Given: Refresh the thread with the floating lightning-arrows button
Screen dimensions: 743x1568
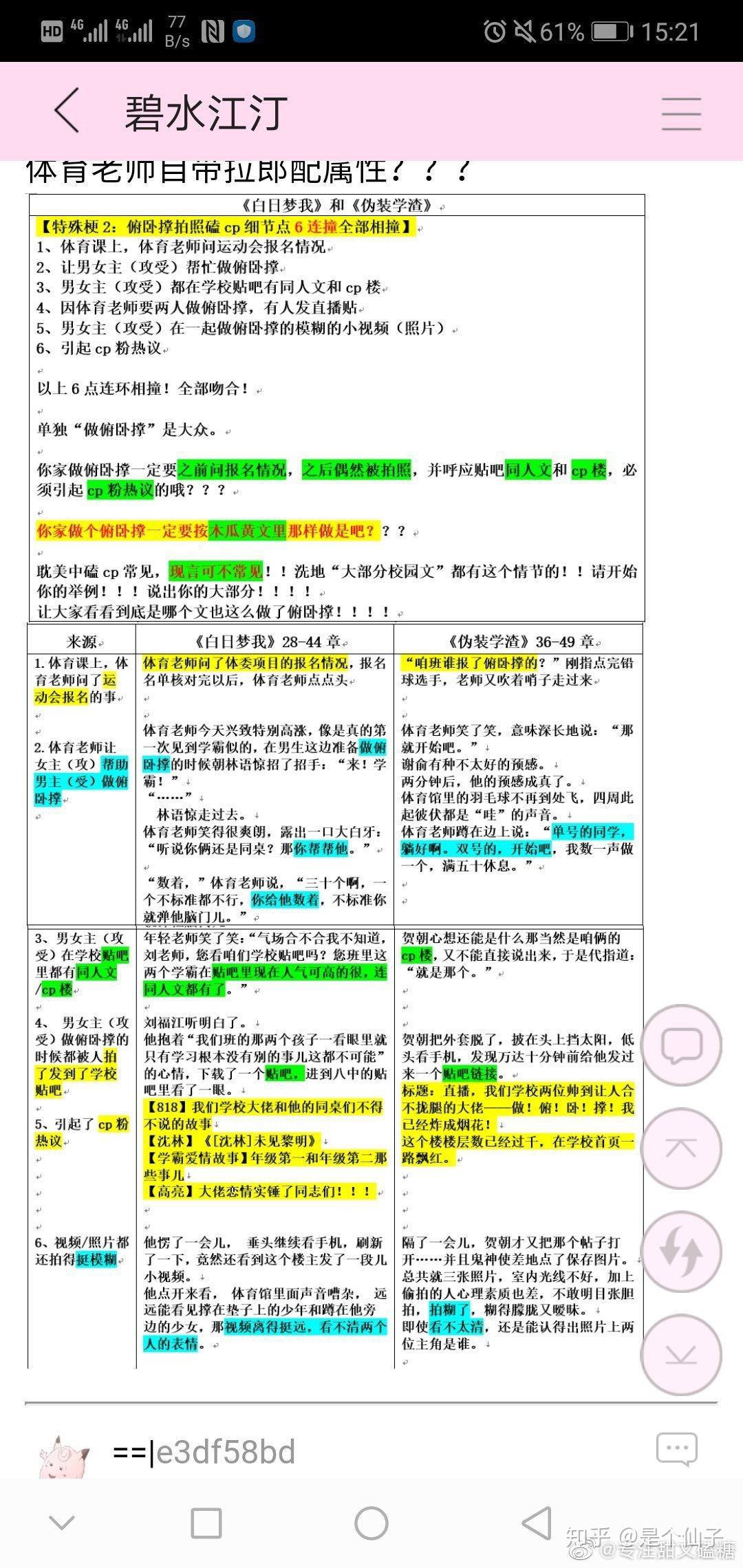Looking at the screenshot, I should [681, 1252].
